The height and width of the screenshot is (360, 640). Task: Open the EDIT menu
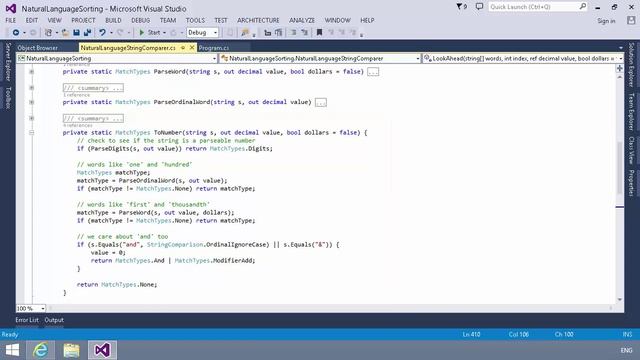click(32, 20)
